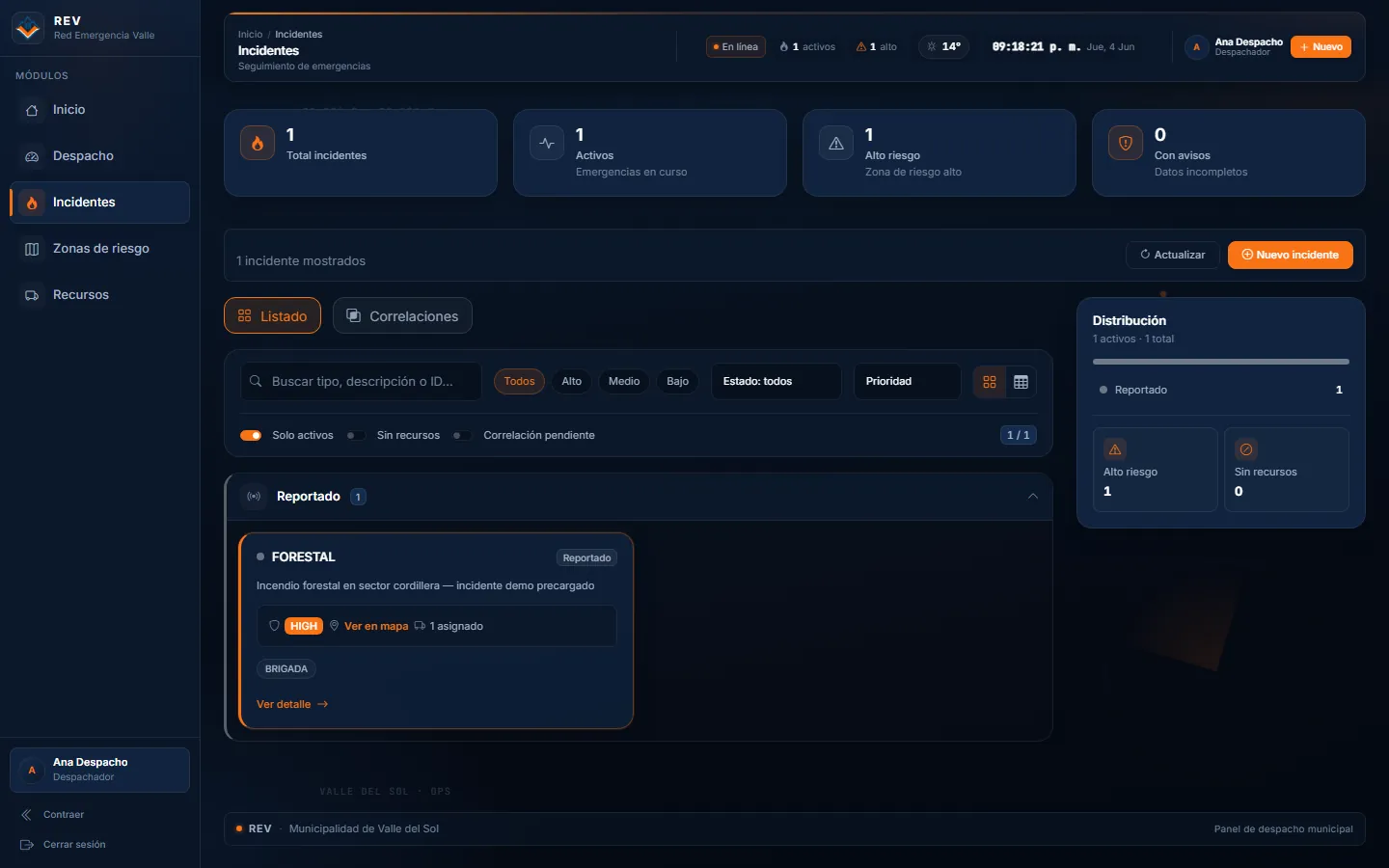1389x868 pixels.
Task: Click the warning triangle on Alto riesgo card
Action: pyautogui.click(x=836, y=143)
